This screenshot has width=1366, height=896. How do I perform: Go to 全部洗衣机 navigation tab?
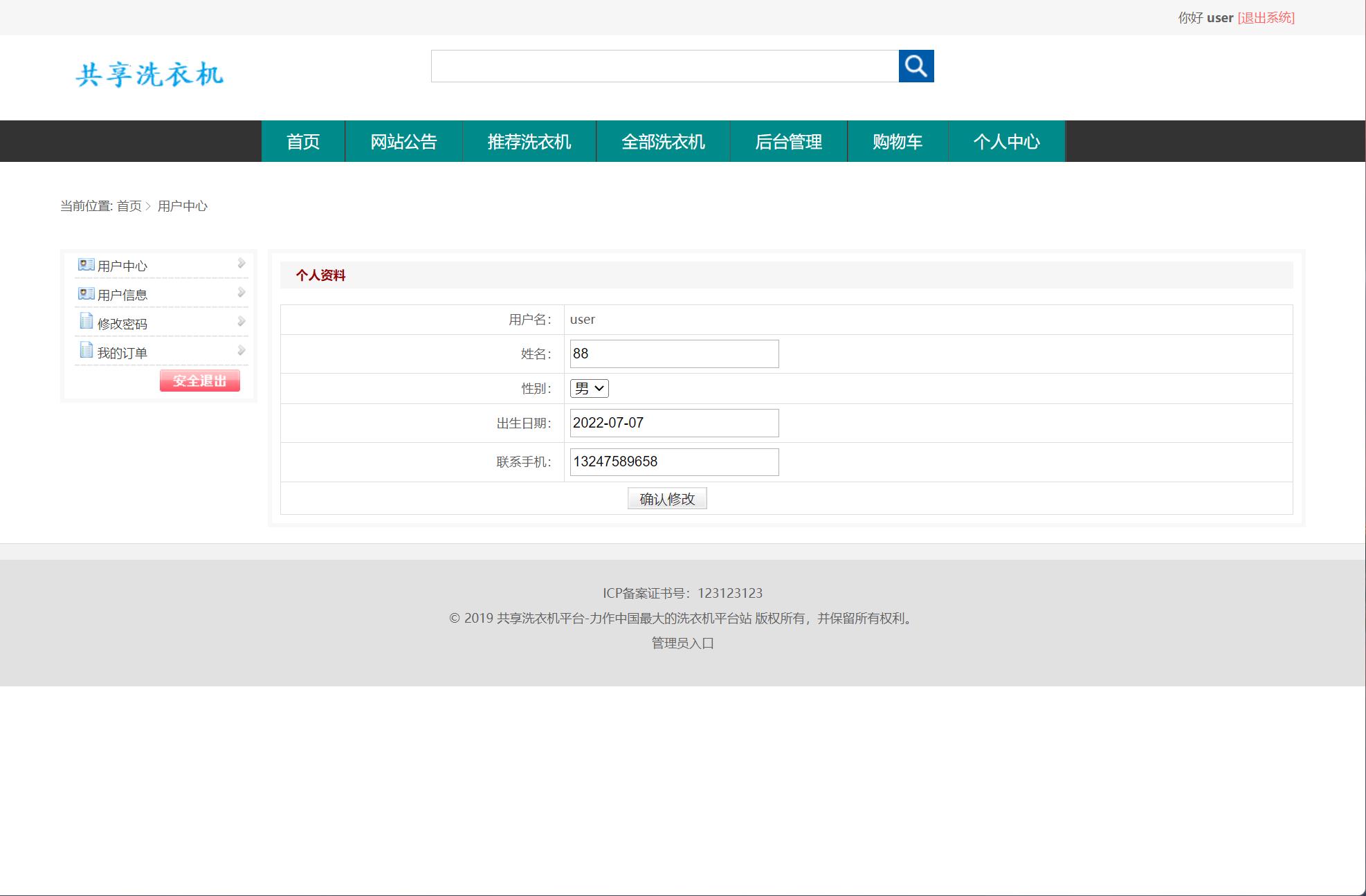pyautogui.click(x=663, y=142)
